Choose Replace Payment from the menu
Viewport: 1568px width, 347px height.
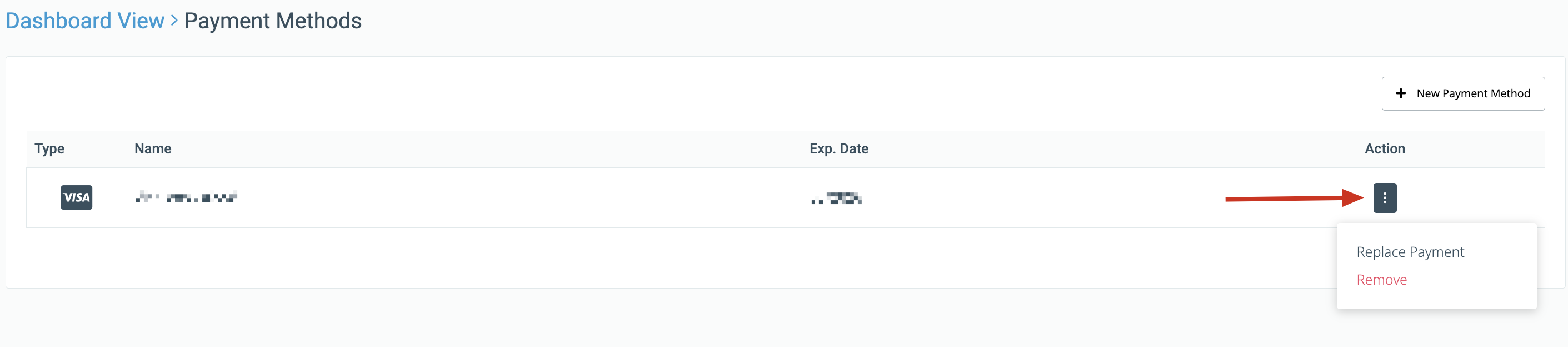coord(1410,252)
